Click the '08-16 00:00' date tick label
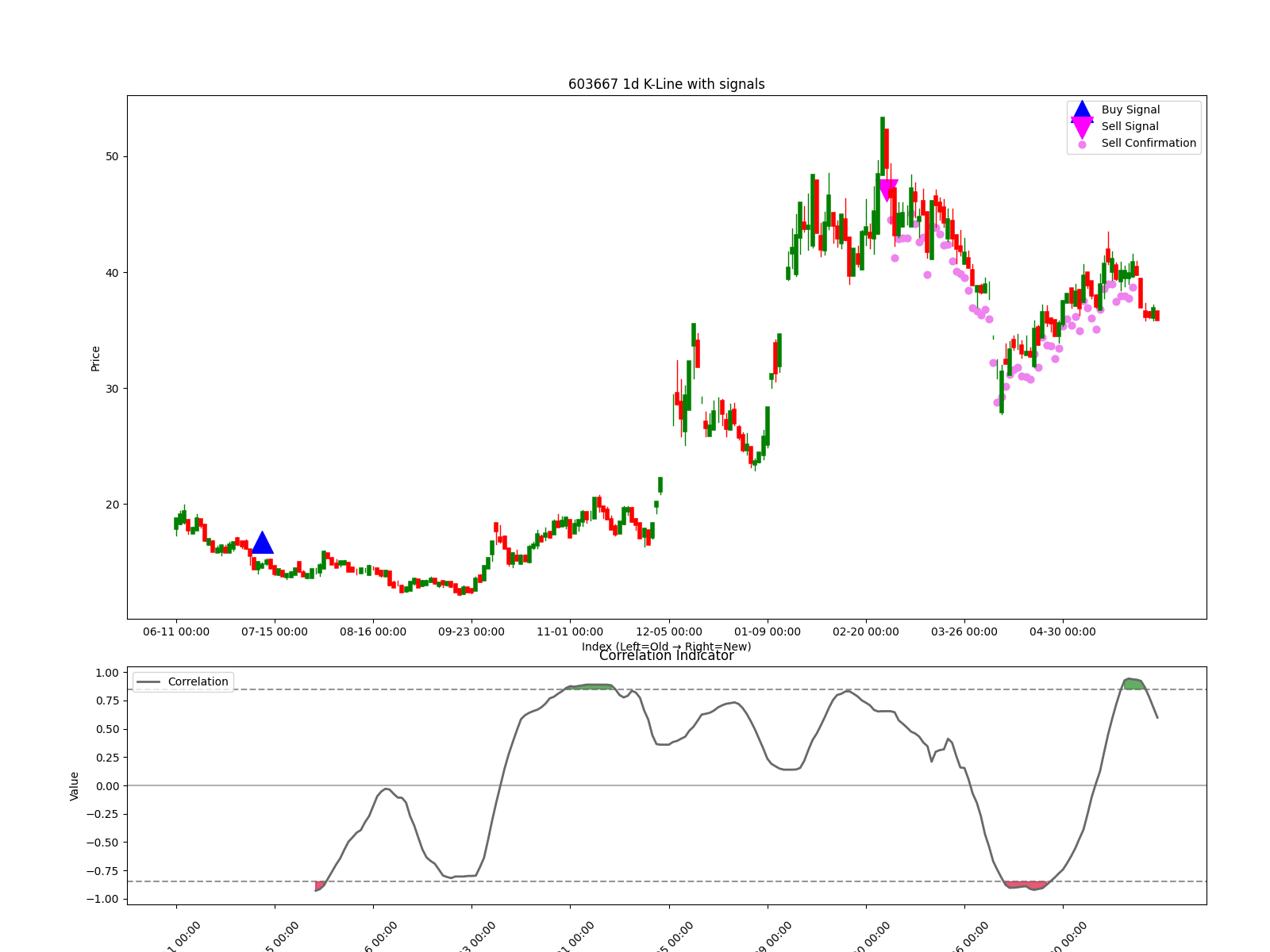1270x952 pixels. point(373,631)
